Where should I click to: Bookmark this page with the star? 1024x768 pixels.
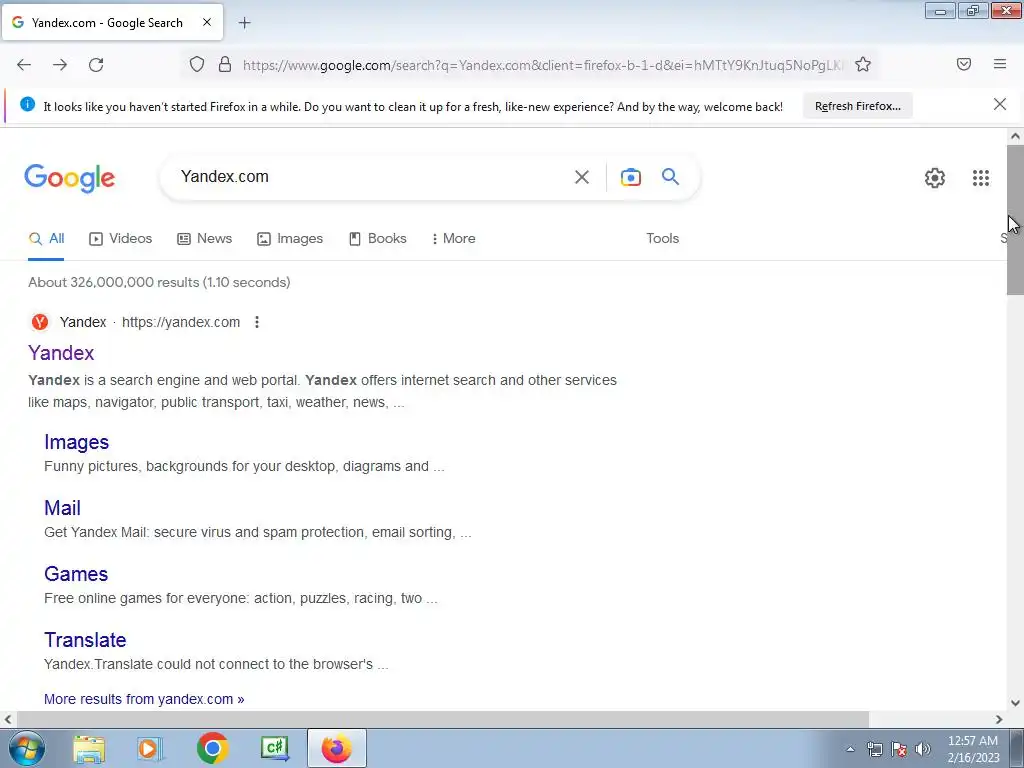863,64
